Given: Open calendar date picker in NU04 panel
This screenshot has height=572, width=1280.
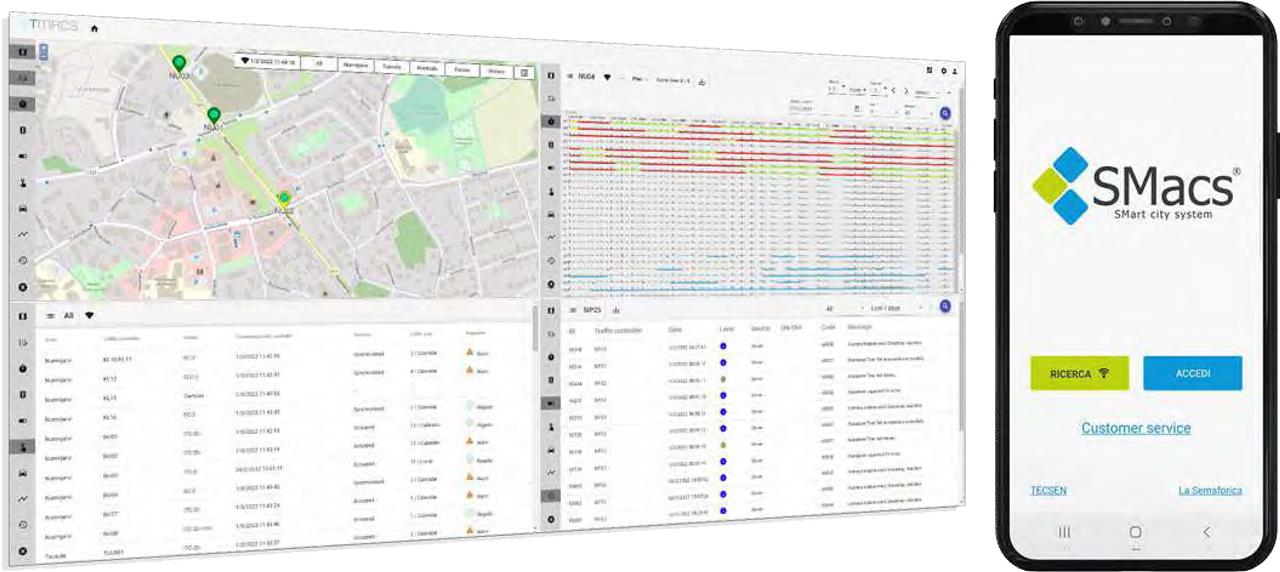Looking at the screenshot, I should pyautogui.click(x=857, y=109).
